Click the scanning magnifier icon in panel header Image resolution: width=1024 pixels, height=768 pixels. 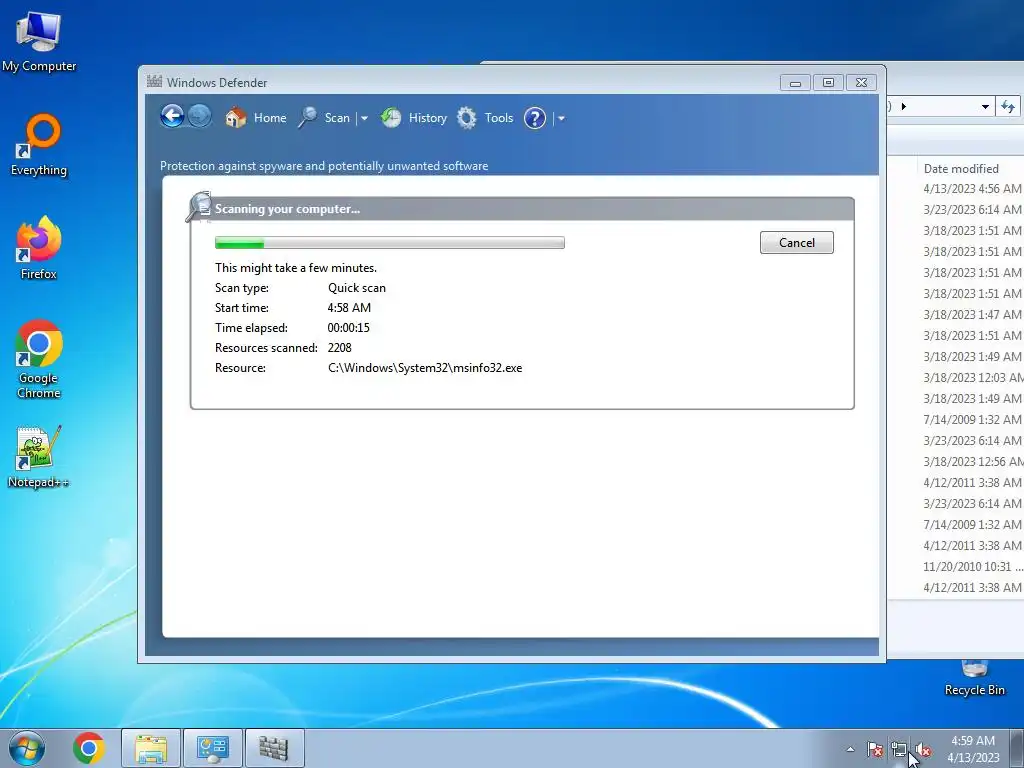tap(199, 206)
